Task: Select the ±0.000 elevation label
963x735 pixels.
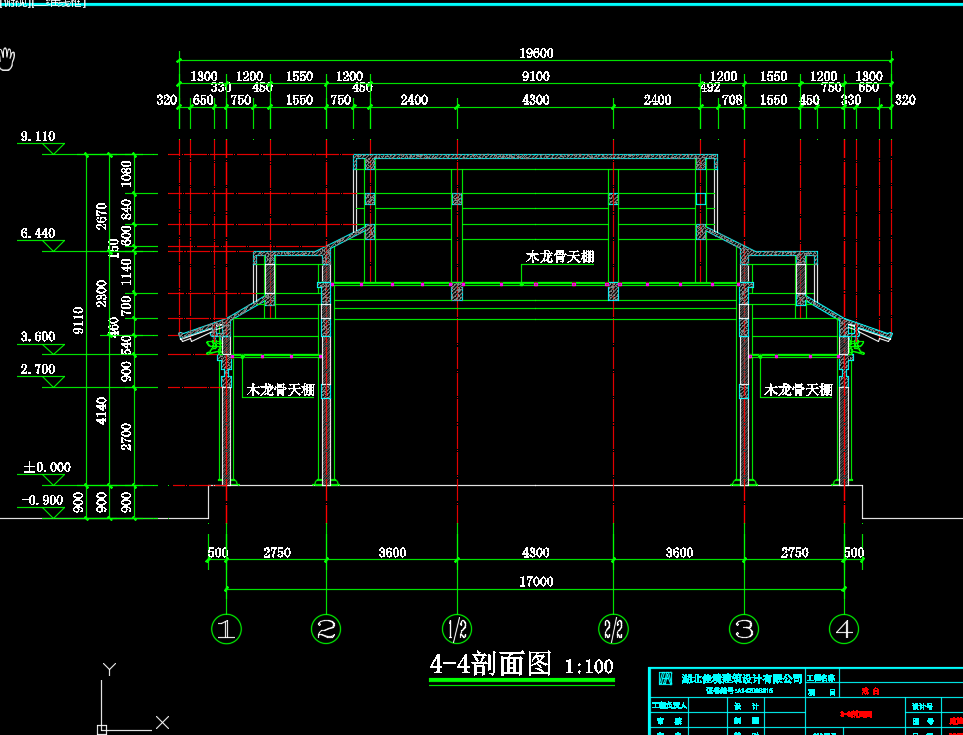Action: click(x=47, y=467)
